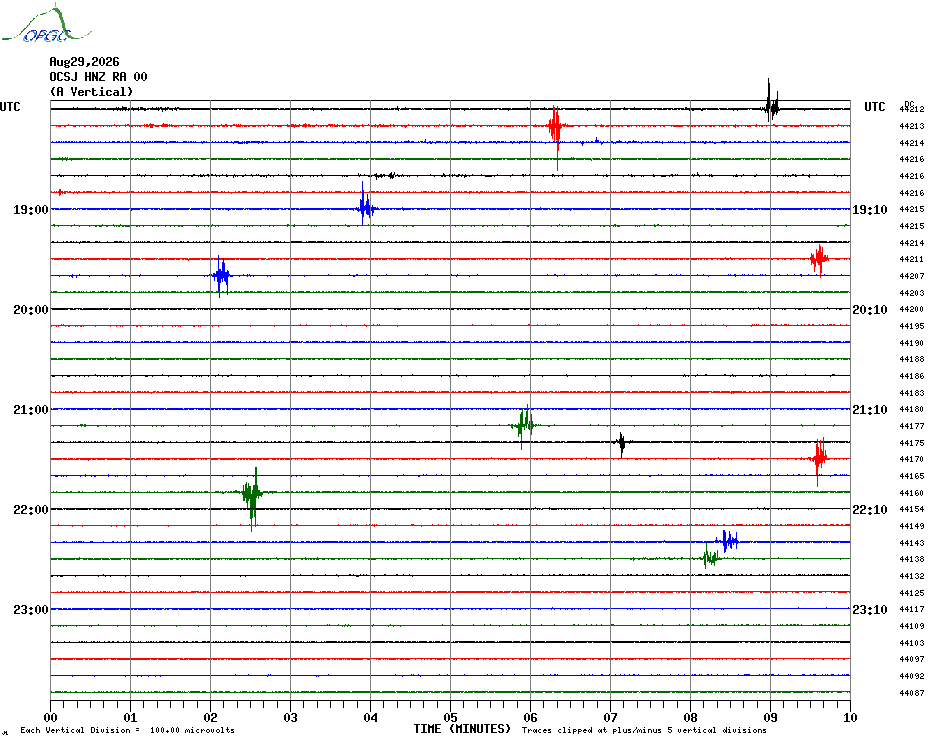Click the black seismic burst on the 44212 trace
This screenshot has height=744, width=930.
[770, 101]
